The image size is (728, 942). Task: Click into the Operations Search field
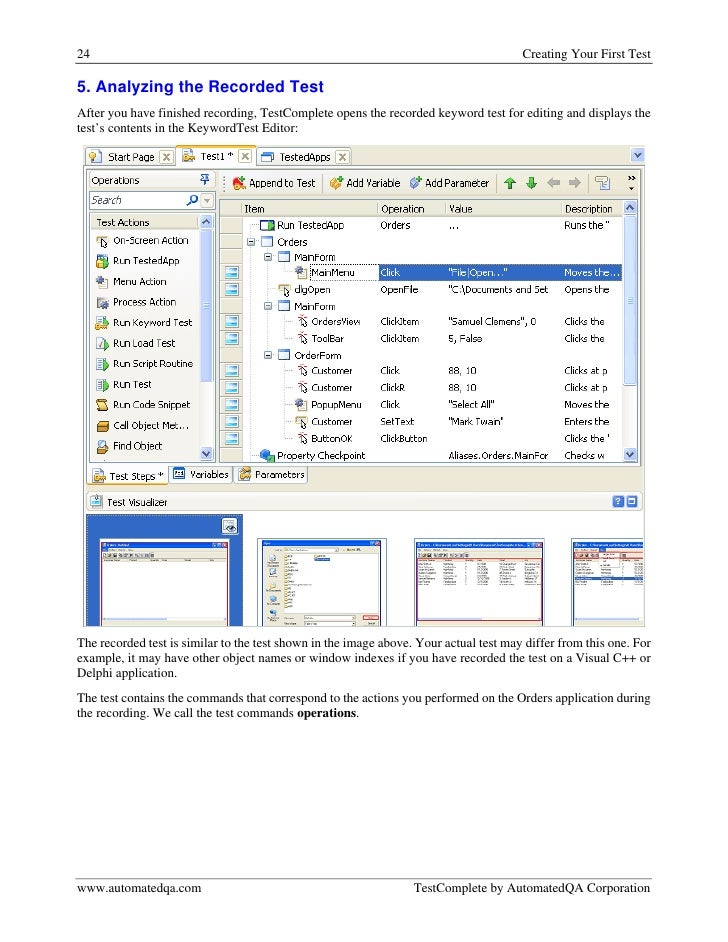point(138,200)
